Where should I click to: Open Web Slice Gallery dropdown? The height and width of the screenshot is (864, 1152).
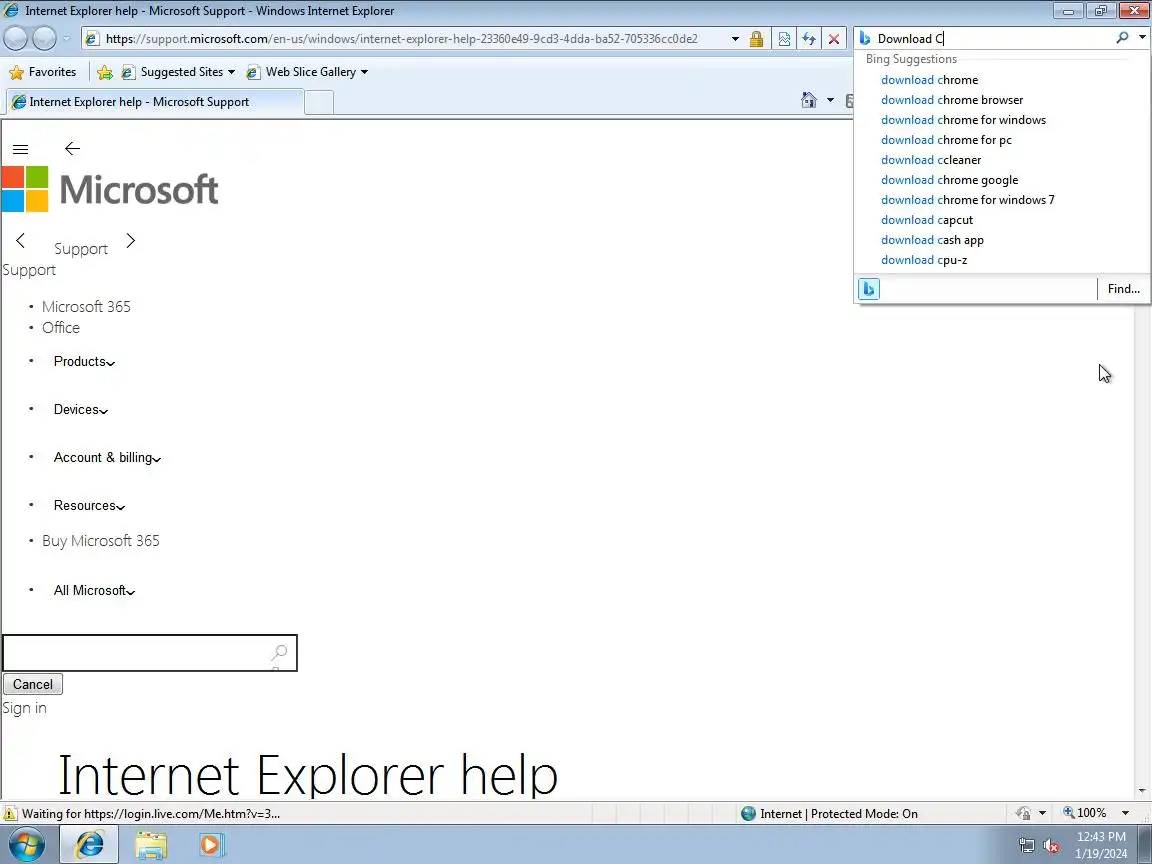[x=307, y=72]
